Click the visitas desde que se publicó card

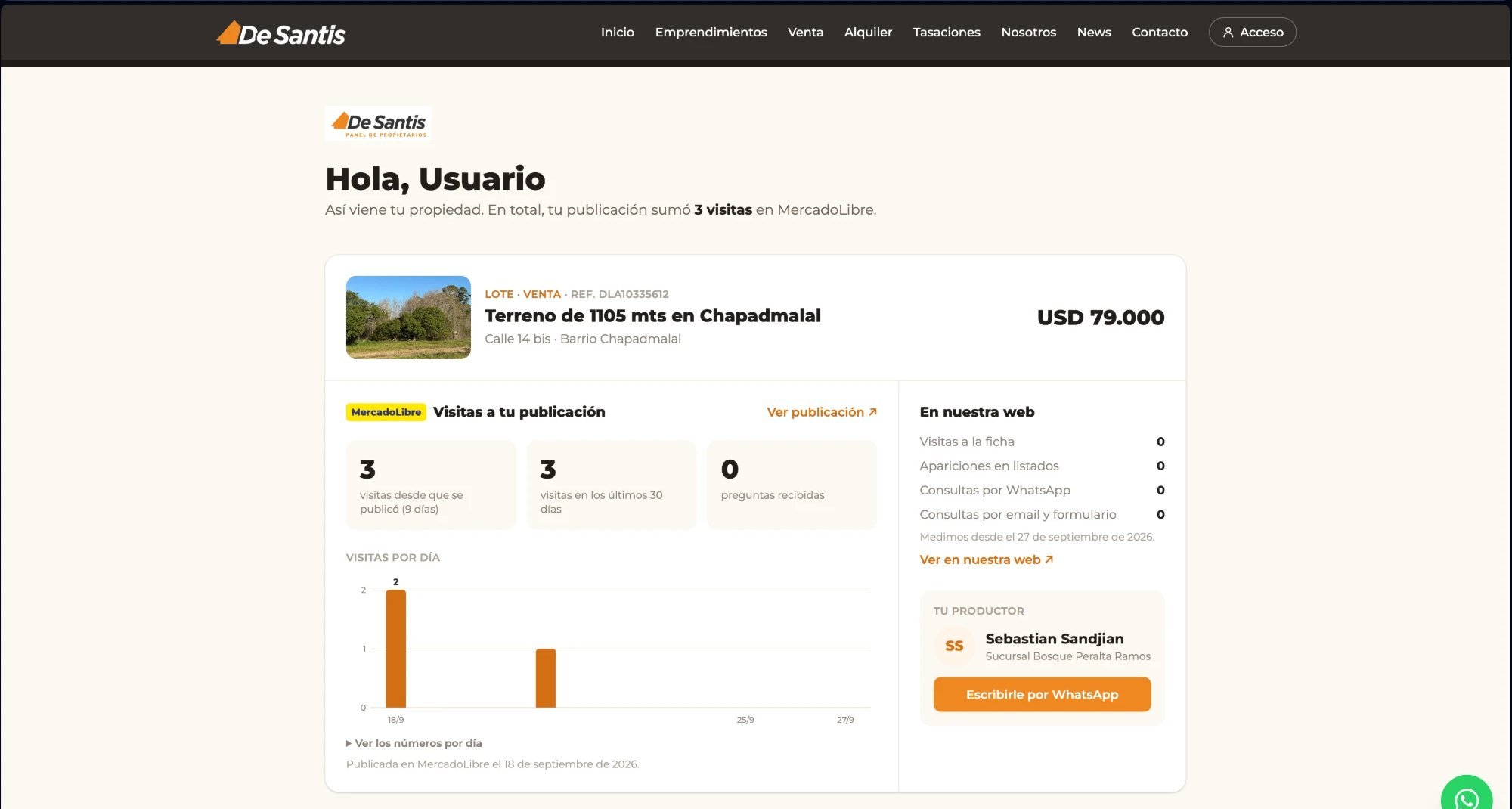coord(431,485)
